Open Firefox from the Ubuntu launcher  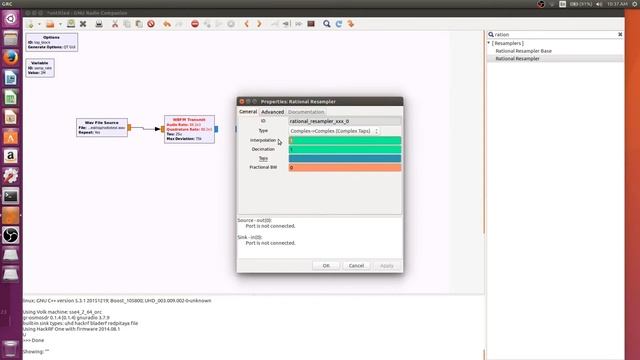point(11,58)
